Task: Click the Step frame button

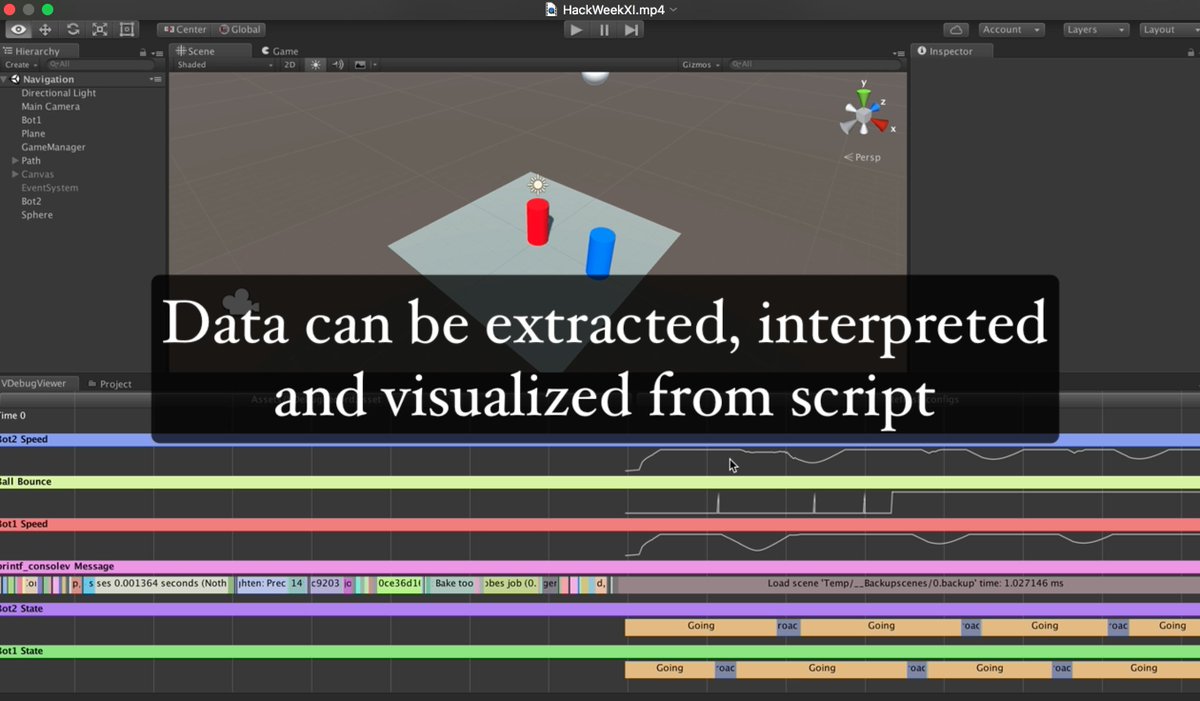Action: point(631,30)
